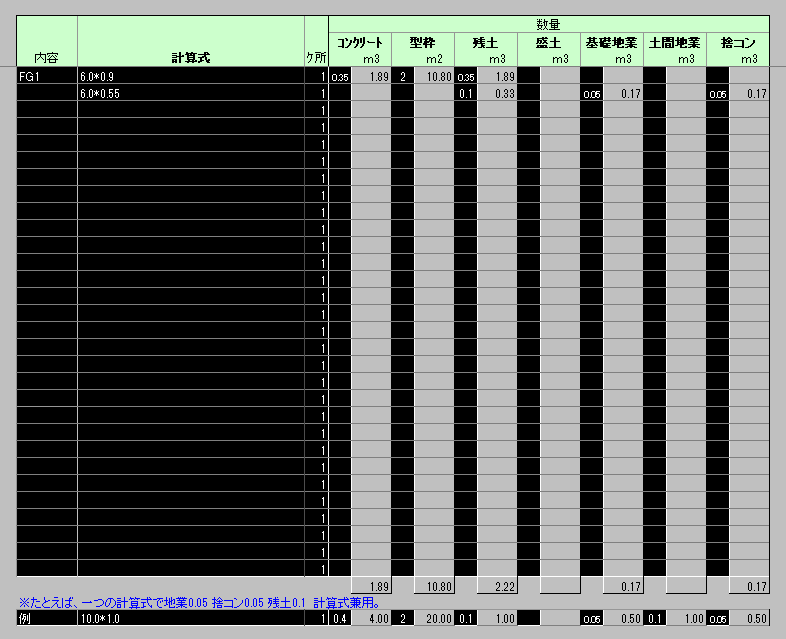Click the example concrete value 4.00
The width and height of the screenshot is (786, 639).
(371, 619)
